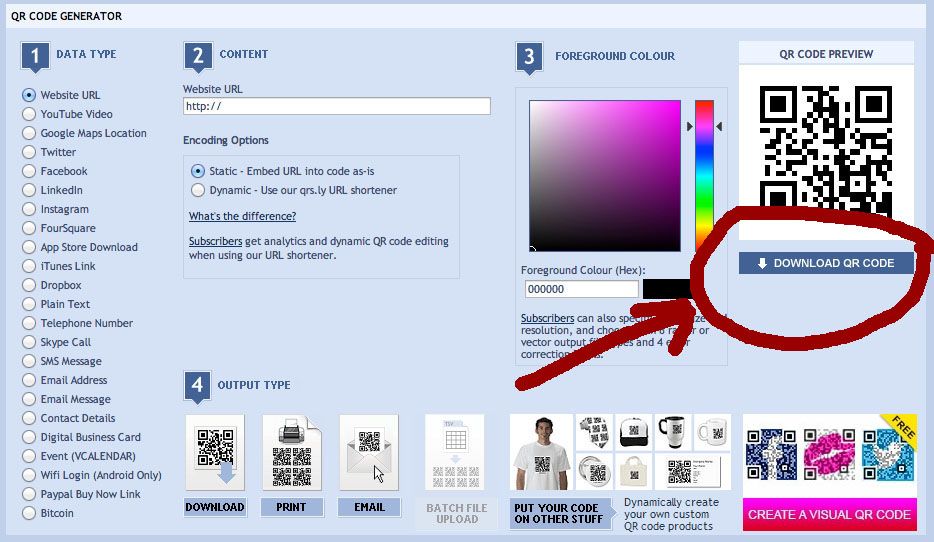The height and width of the screenshot is (542, 934).
Task: Pick the FourSquare radio option
Action: click(29, 228)
